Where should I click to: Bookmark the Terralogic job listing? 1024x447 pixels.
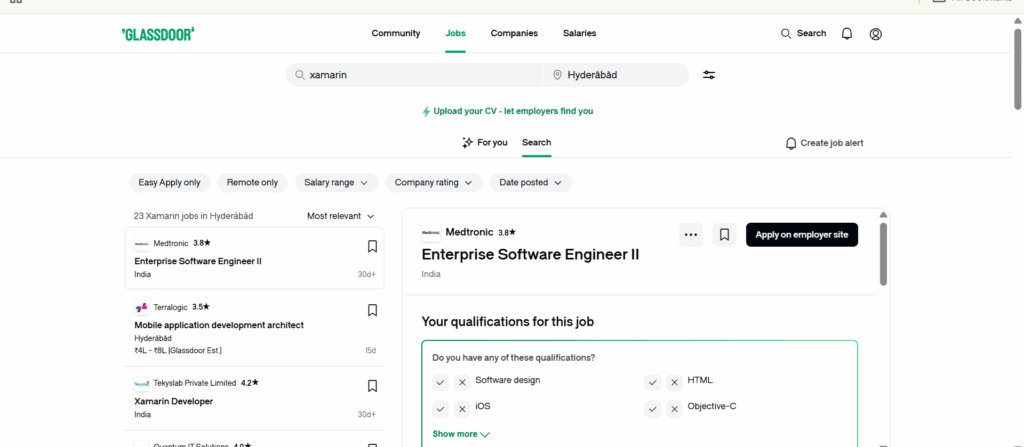click(372, 310)
